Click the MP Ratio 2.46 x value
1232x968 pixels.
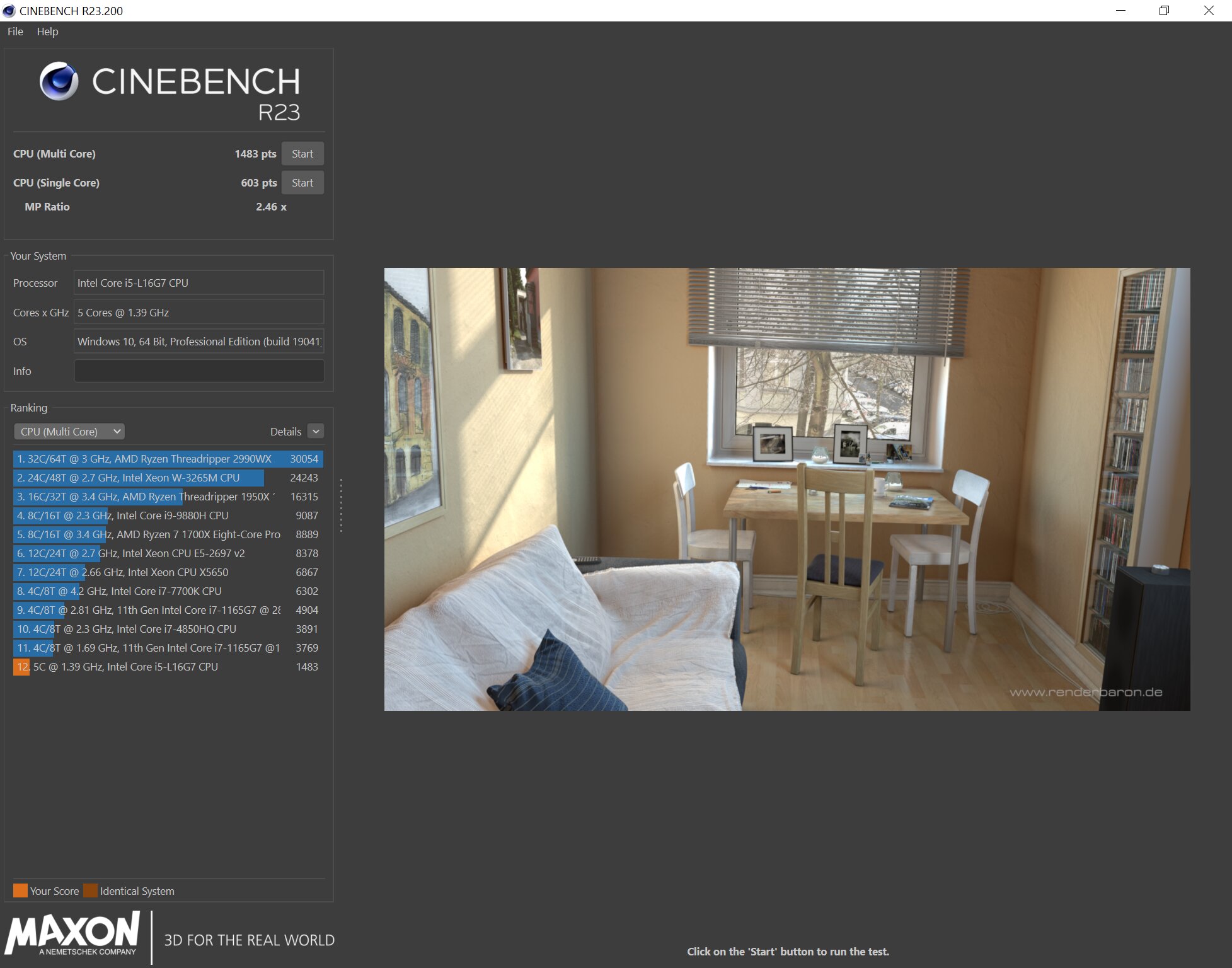click(271, 207)
